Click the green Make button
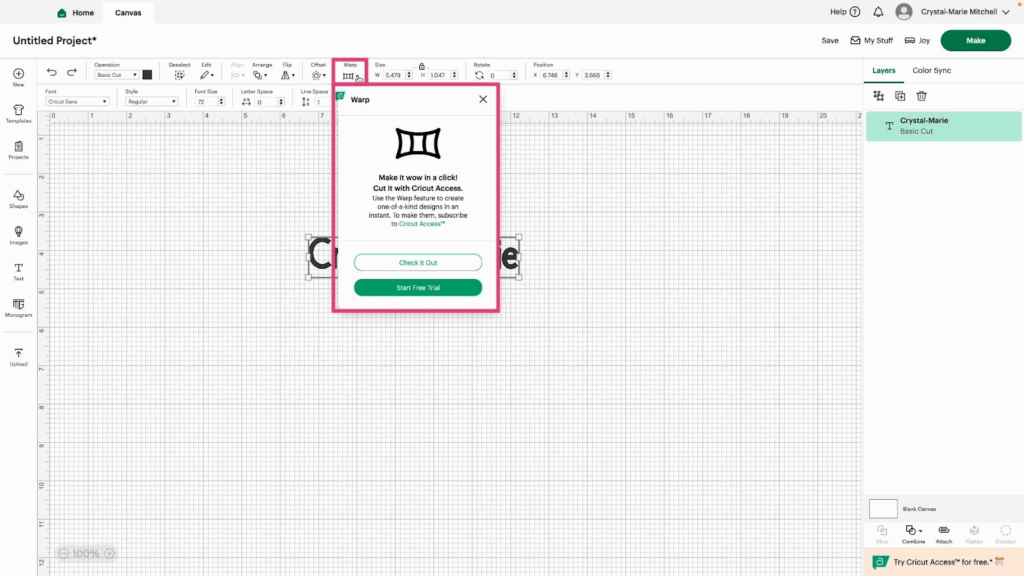 click(976, 40)
